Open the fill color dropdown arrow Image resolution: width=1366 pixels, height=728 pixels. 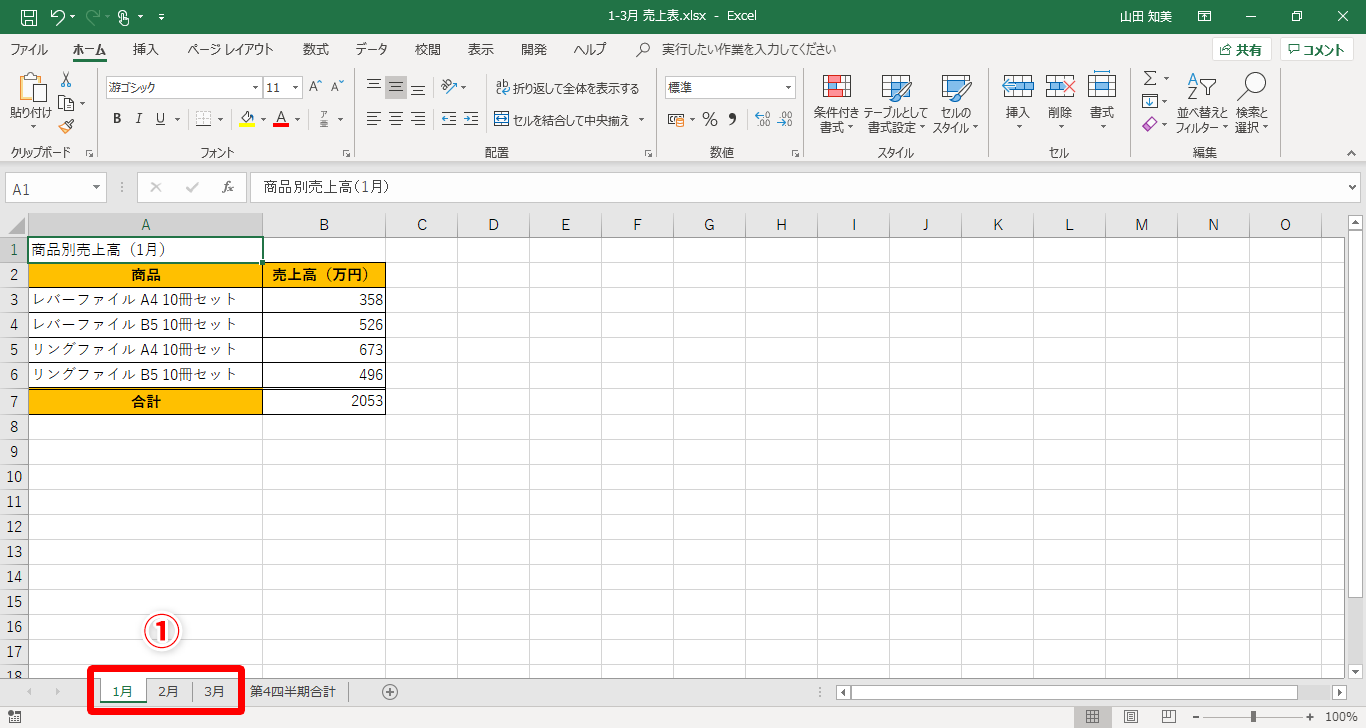pos(263,119)
